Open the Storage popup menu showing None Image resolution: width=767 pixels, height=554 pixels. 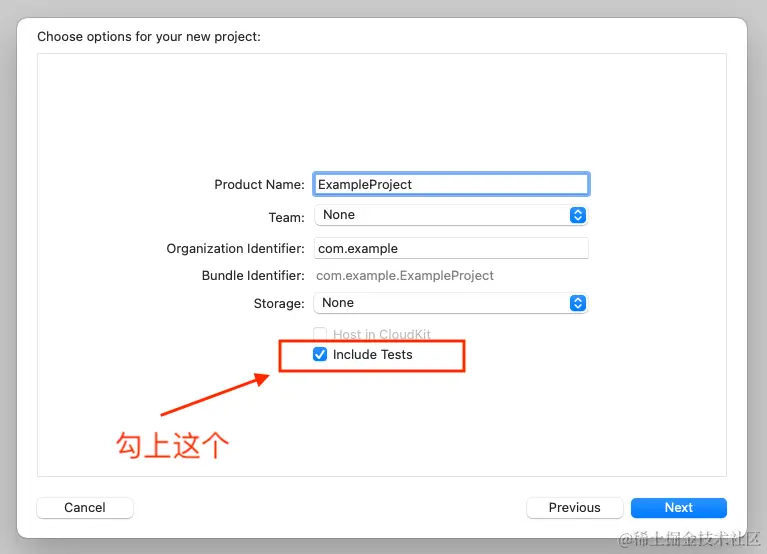click(x=451, y=303)
